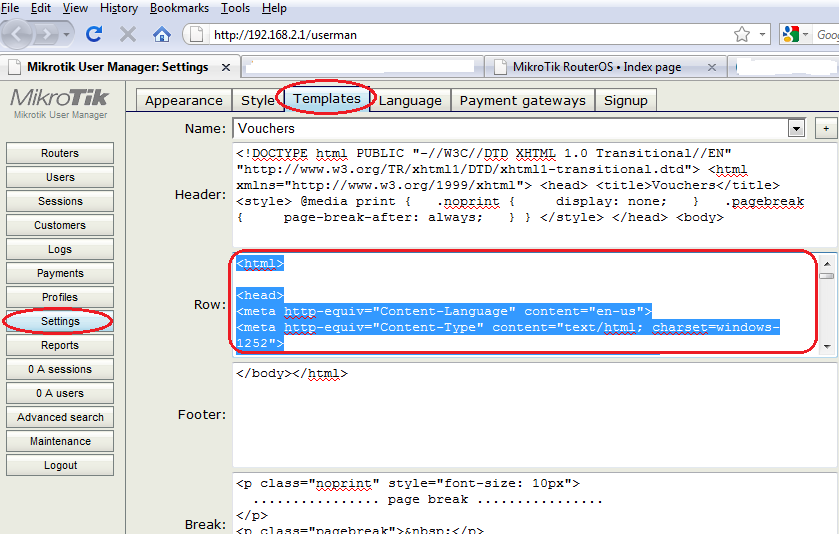Click the Google search engine icon
Image resolution: width=839 pixels, height=534 pixels.
tap(790, 35)
